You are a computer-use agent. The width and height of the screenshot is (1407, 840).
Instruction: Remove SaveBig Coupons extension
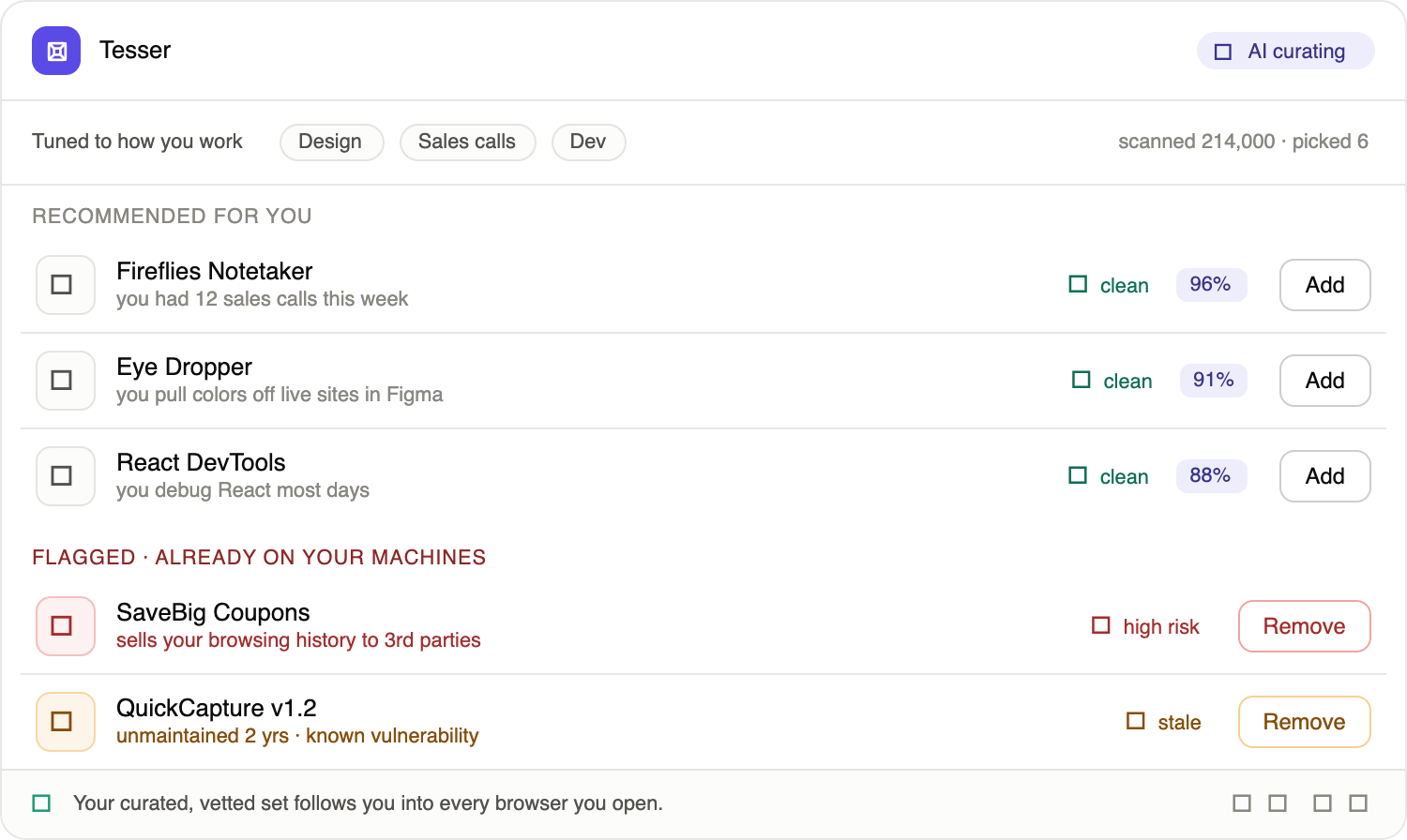point(1304,626)
